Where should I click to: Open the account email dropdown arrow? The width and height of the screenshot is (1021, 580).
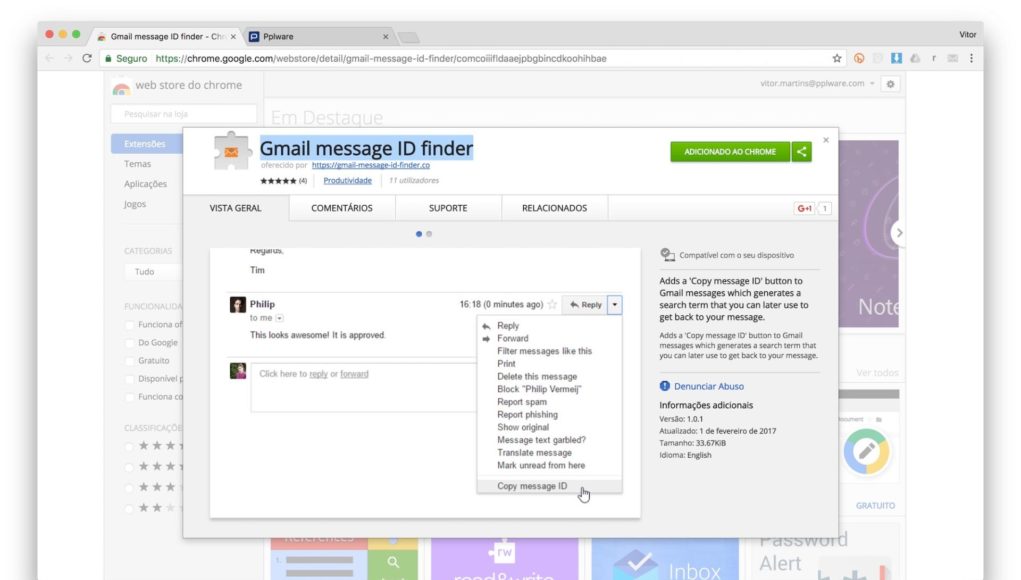coord(872,84)
